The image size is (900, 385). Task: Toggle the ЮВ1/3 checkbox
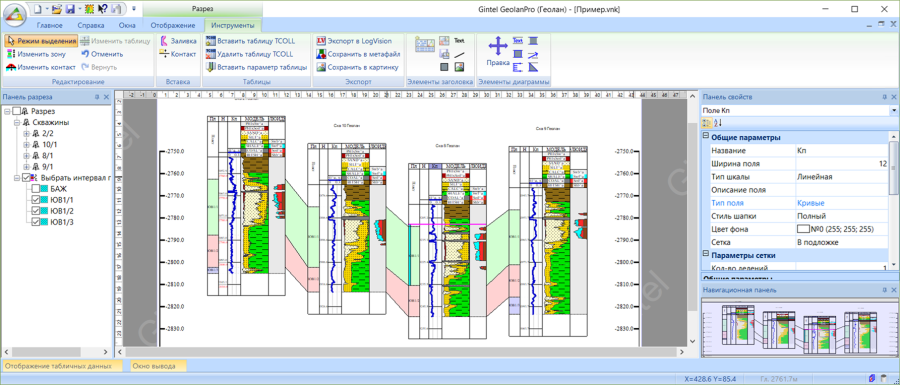(36, 221)
